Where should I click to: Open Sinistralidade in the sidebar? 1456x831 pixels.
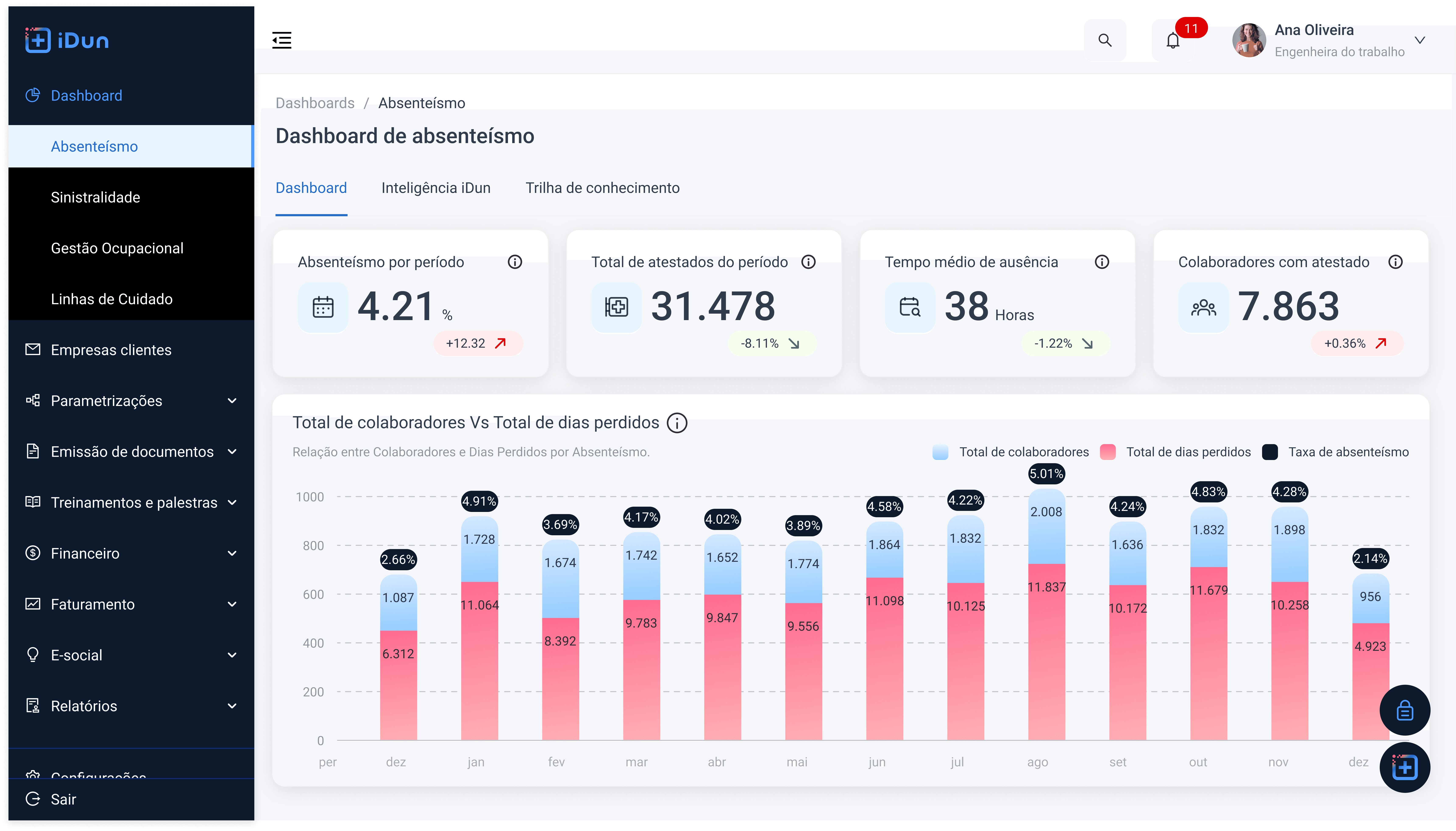[x=131, y=198]
